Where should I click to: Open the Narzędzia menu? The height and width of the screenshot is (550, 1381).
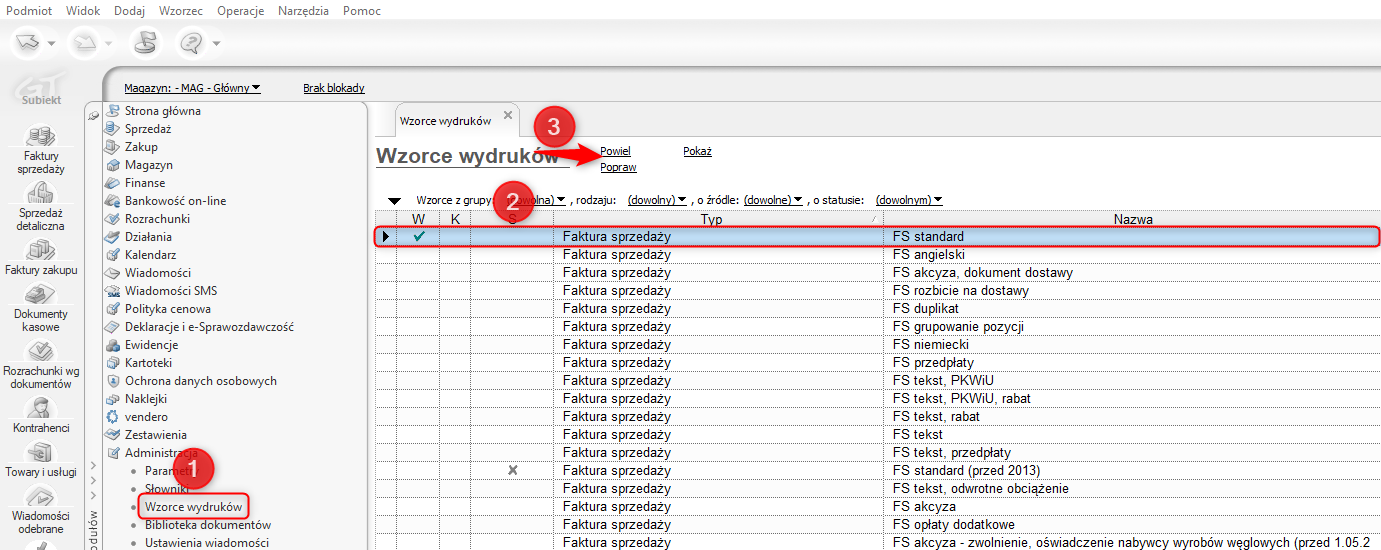[x=304, y=10]
